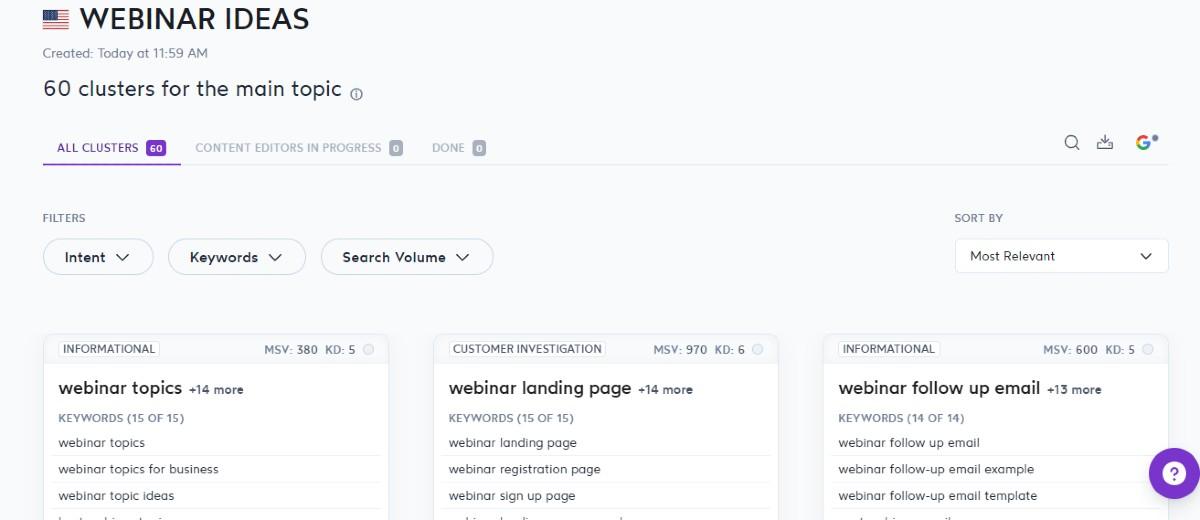
Task: Click the +13 more keywords link
Action: click(x=1074, y=390)
